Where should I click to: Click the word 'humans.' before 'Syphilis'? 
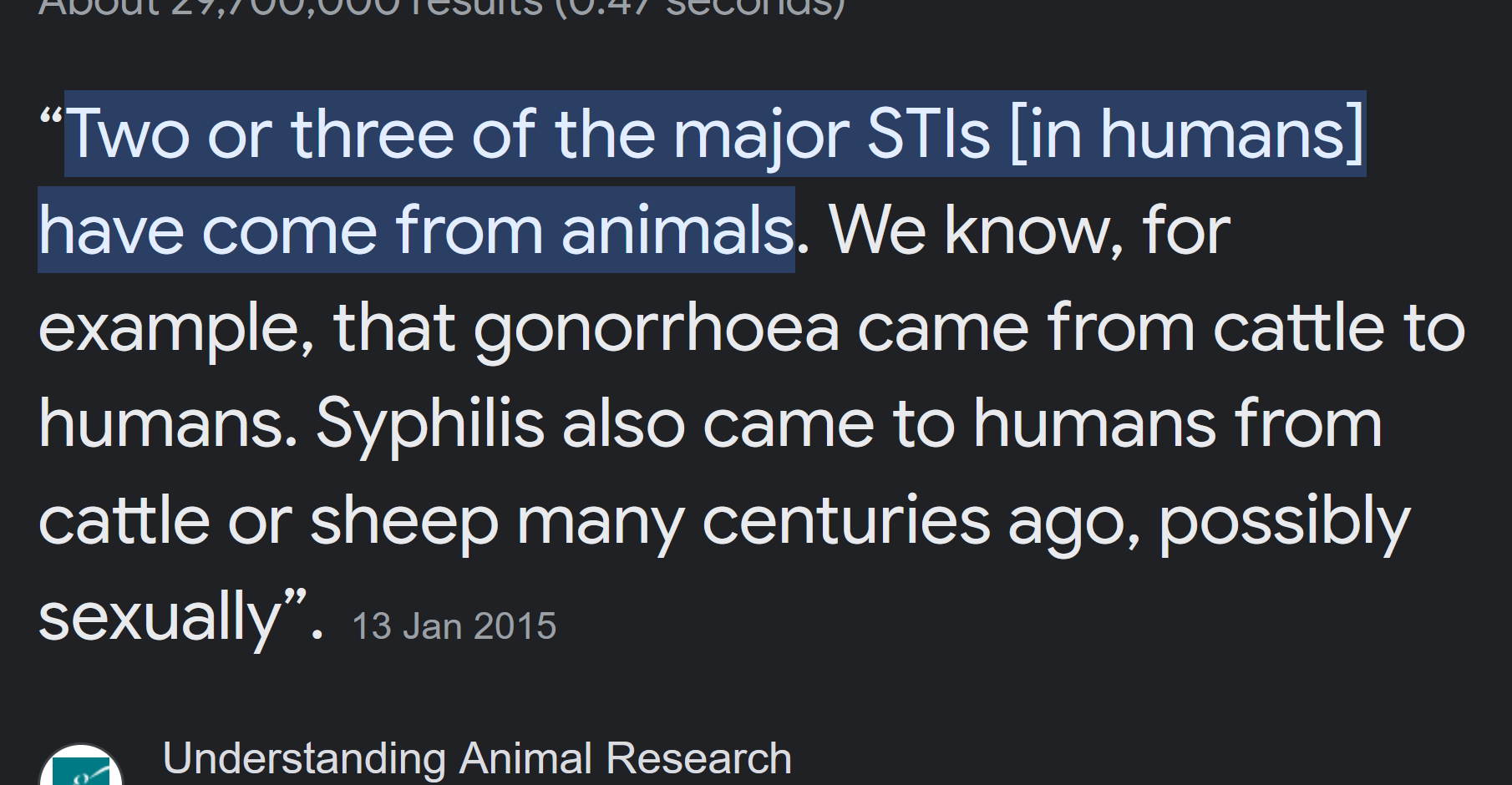tap(168, 424)
